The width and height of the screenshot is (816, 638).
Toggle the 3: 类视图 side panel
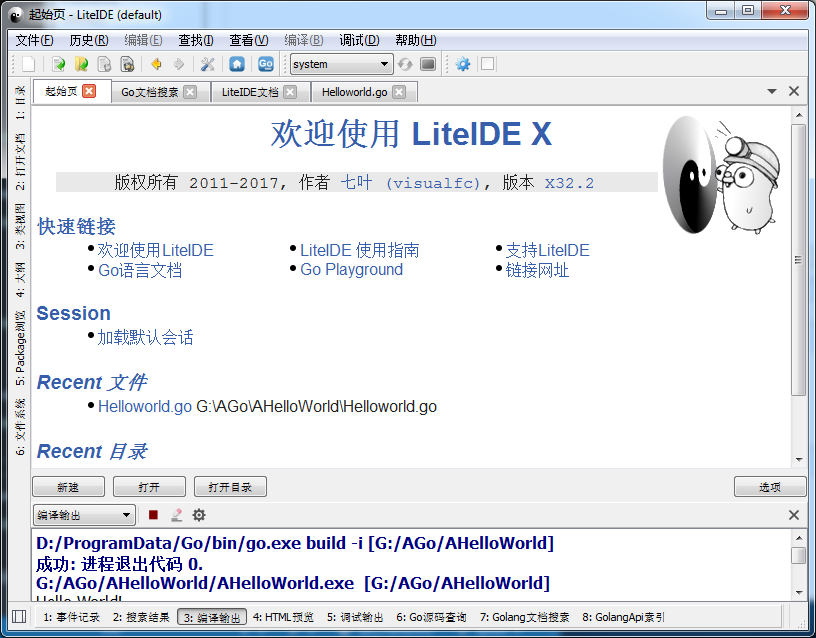tap(20, 226)
